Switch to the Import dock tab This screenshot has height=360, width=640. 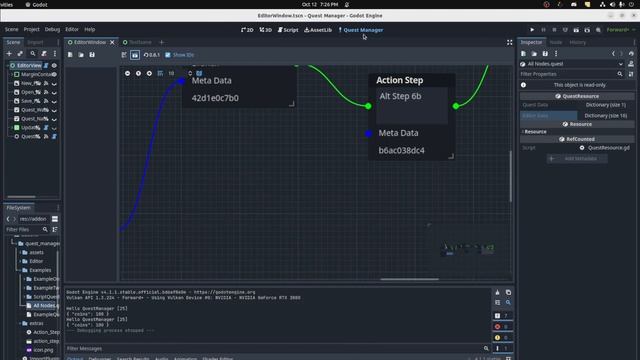35,42
